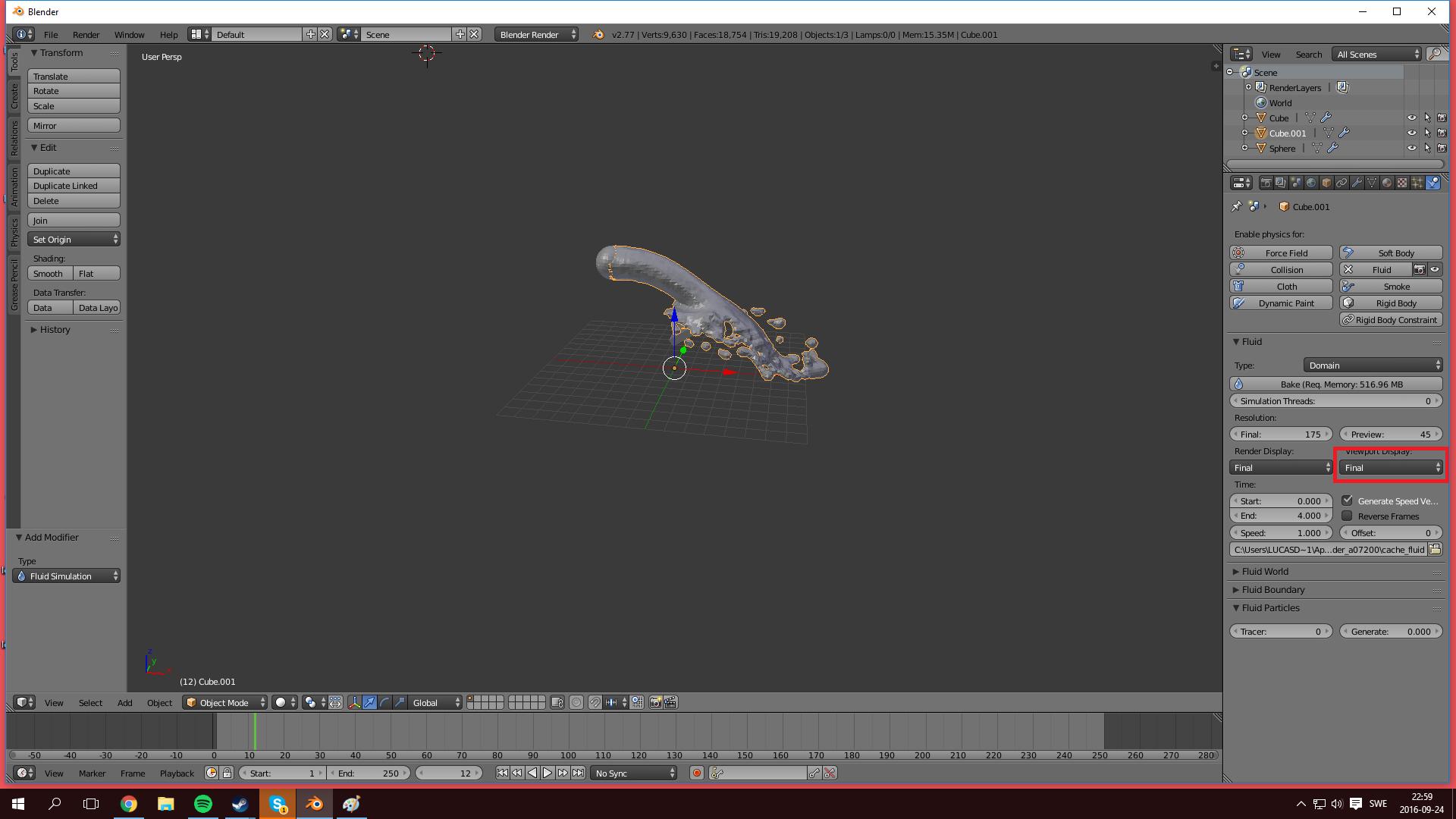Expand the Fluid World panel
Screen dimensions: 1456x819
(1265, 572)
